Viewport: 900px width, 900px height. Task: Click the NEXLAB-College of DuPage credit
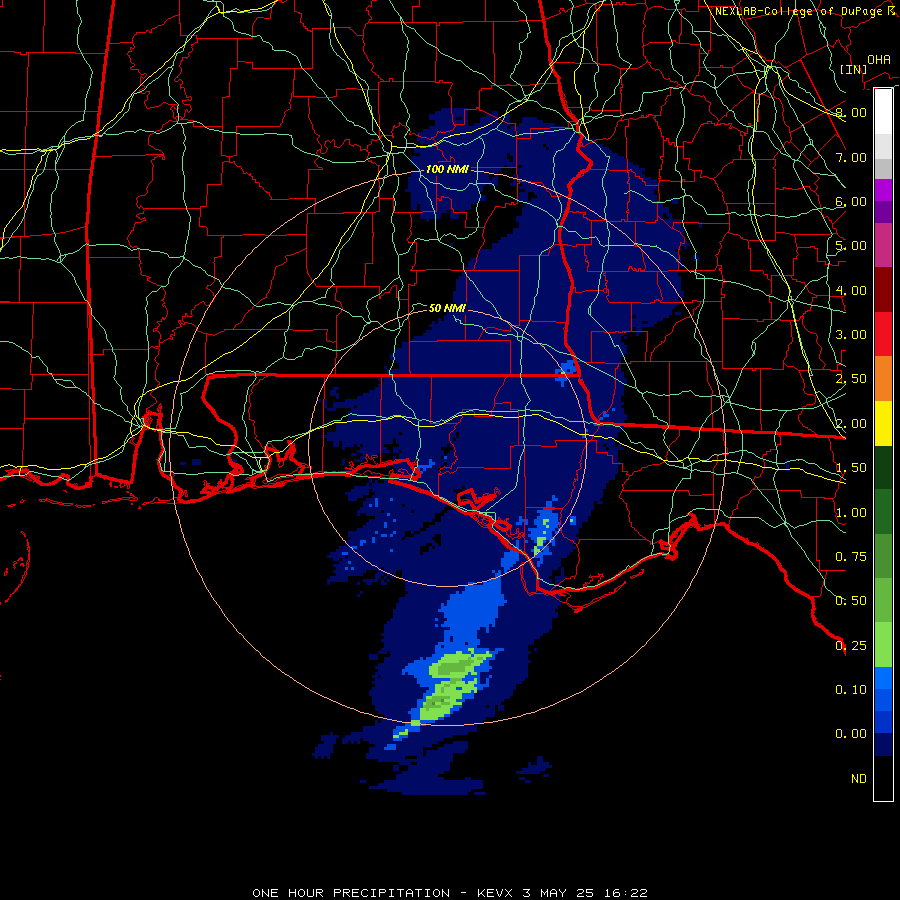(x=805, y=11)
